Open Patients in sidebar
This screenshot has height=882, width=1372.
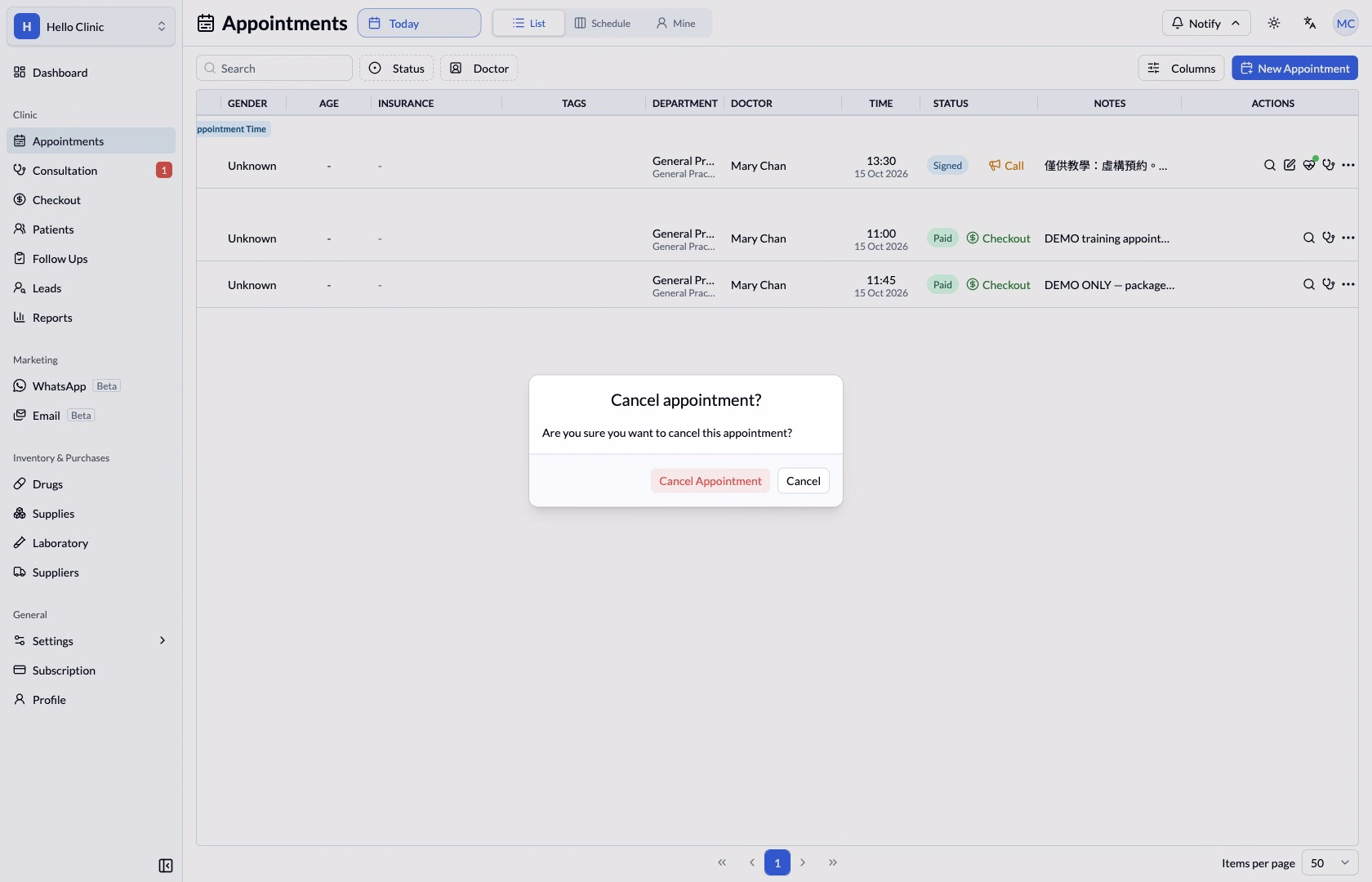pyautogui.click(x=91, y=229)
